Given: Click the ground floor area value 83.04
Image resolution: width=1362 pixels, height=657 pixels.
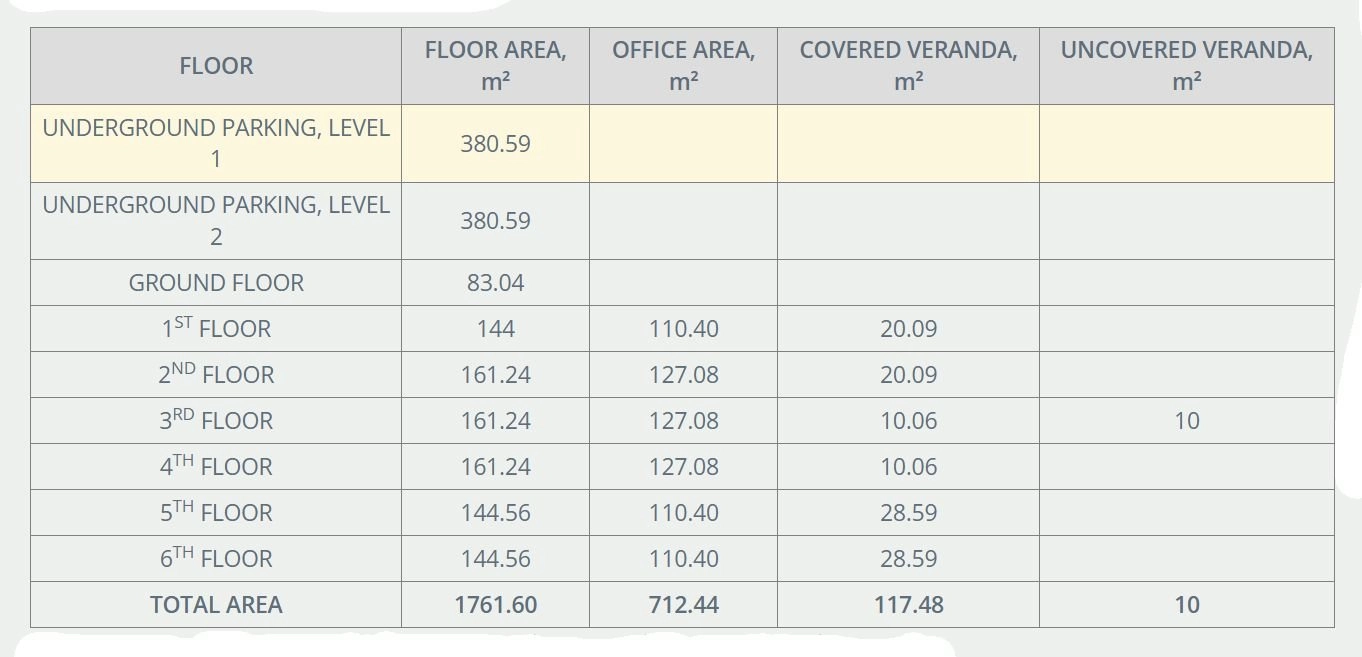Looking at the screenshot, I should click(495, 283).
